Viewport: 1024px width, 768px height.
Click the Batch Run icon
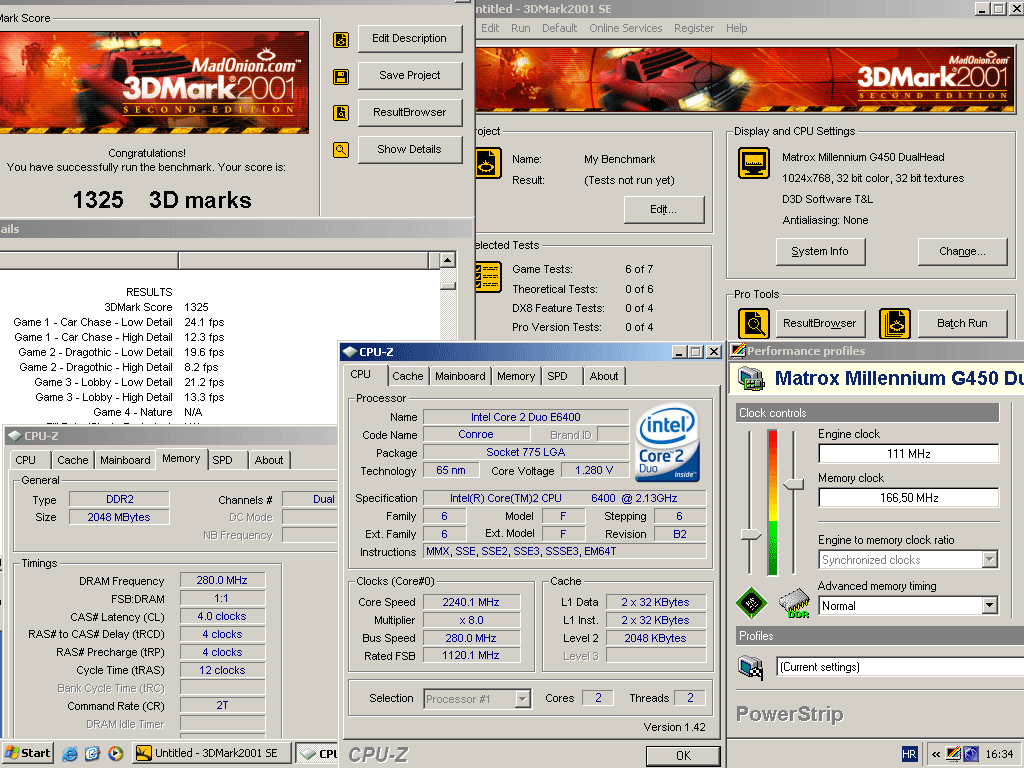[895, 323]
